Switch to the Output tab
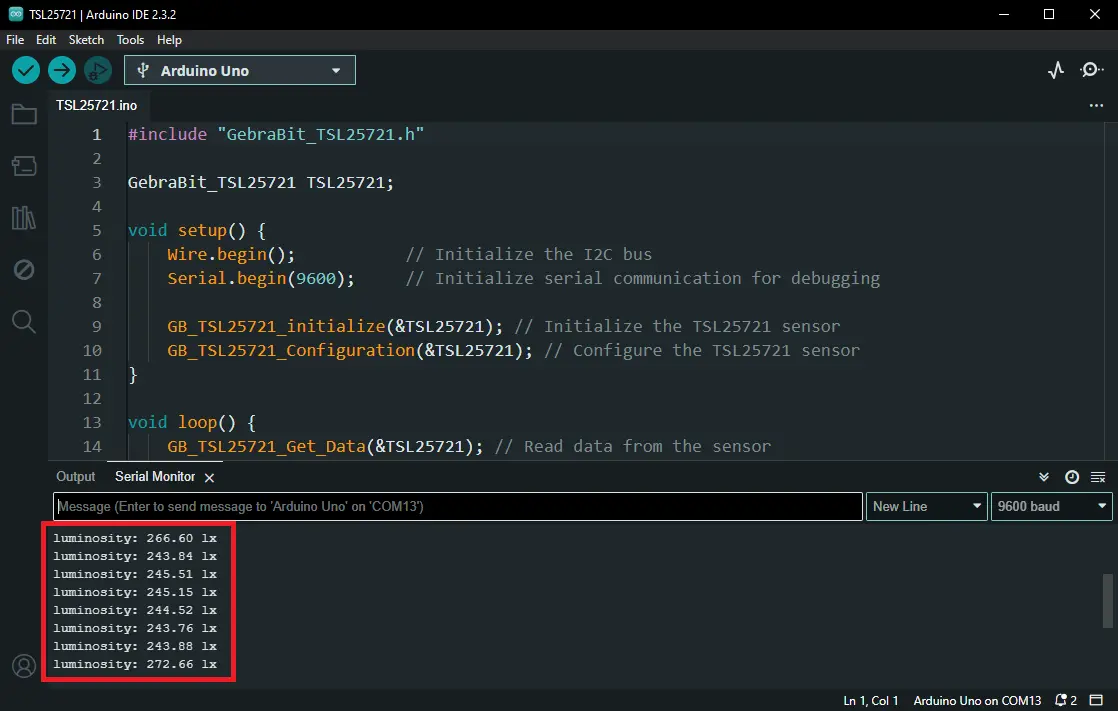The image size is (1118, 711). point(76,476)
